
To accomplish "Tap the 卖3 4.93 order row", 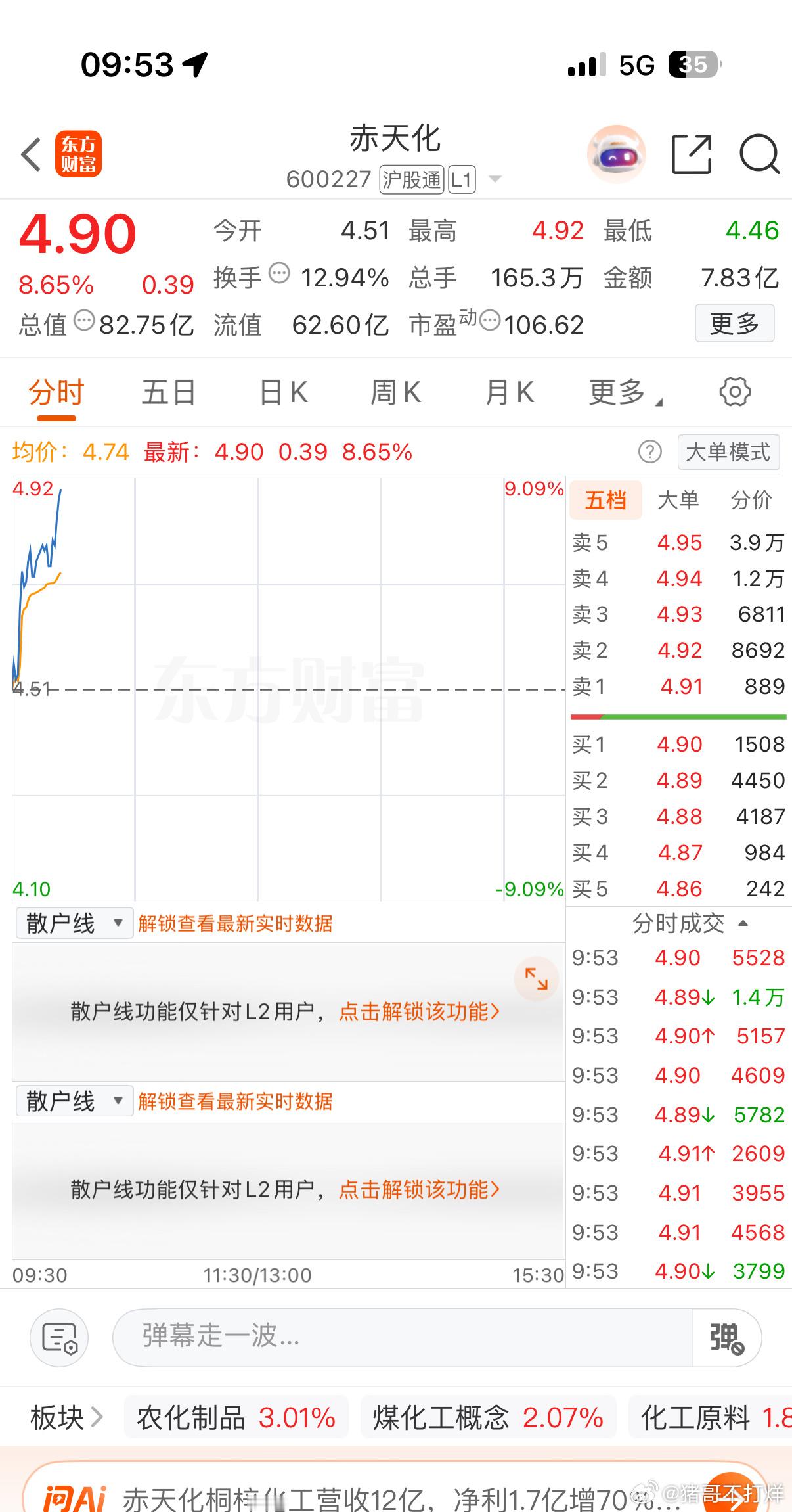I will pyautogui.click(x=678, y=614).
